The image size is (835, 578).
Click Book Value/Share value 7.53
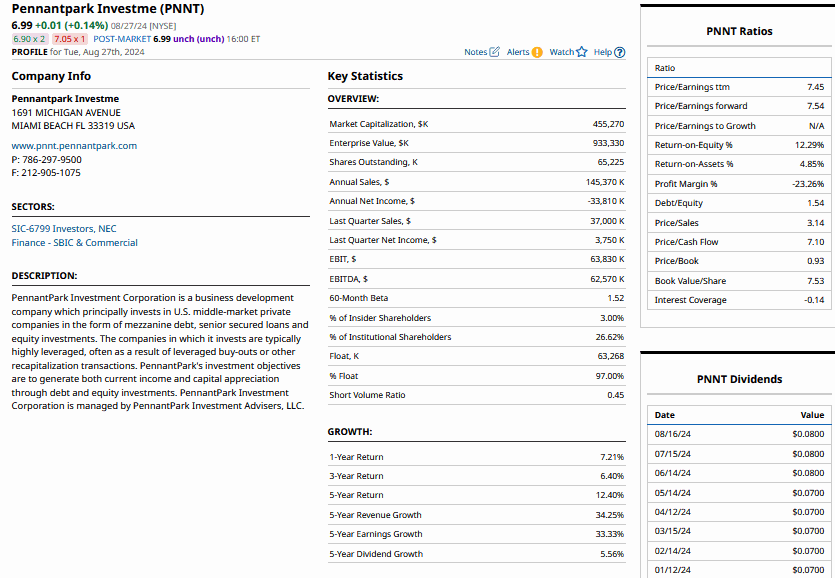click(815, 281)
